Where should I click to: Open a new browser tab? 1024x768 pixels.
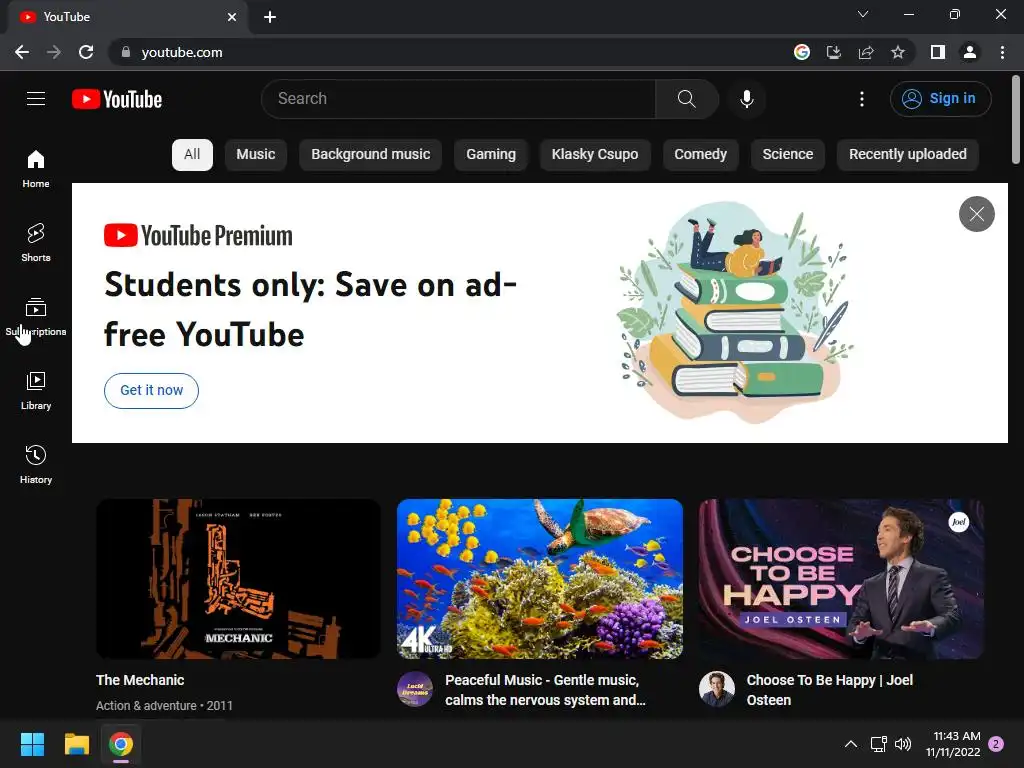[270, 17]
